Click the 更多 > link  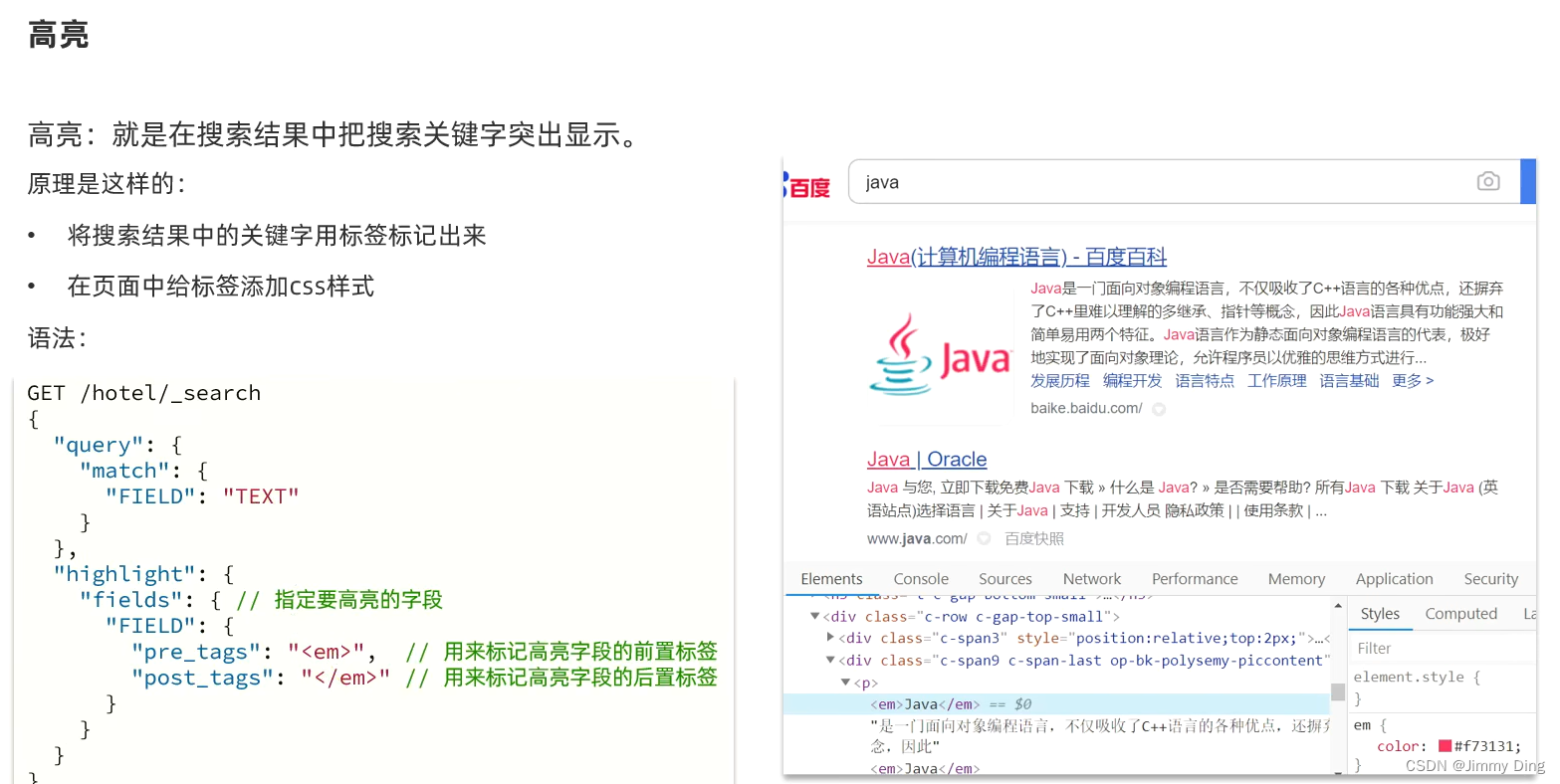point(1413,381)
